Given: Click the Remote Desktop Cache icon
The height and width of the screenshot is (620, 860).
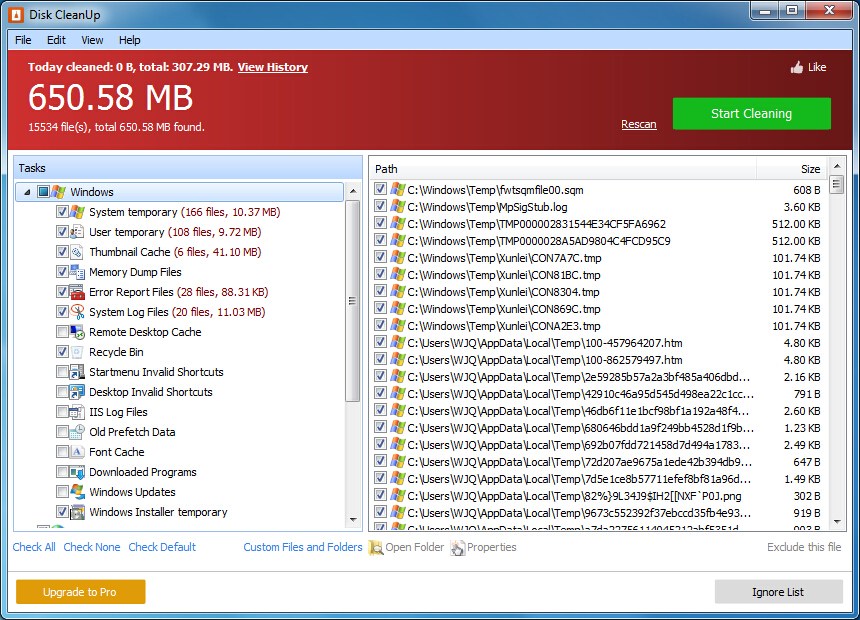Looking at the screenshot, I should coord(77,332).
